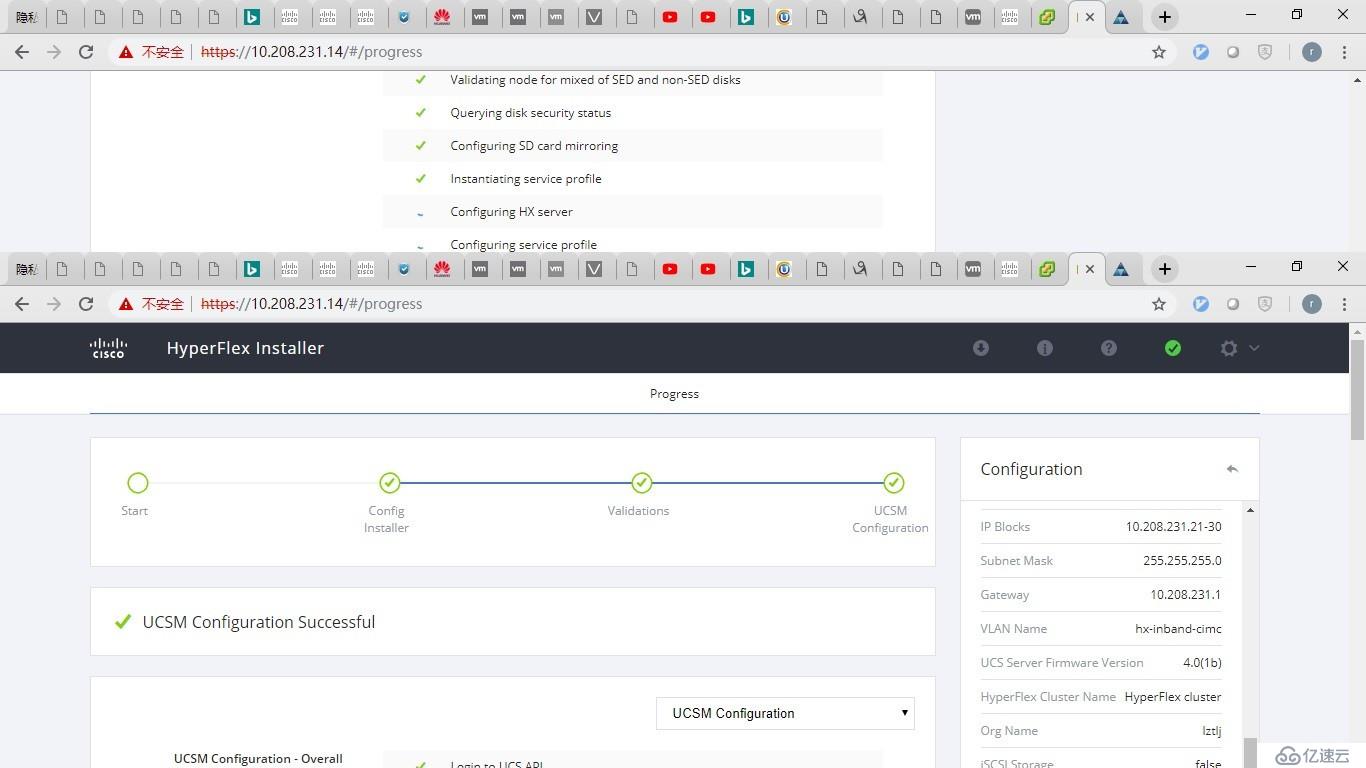Switch to Huawei tab in lower window
Viewport: 1366px width, 768px height.
(442, 269)
